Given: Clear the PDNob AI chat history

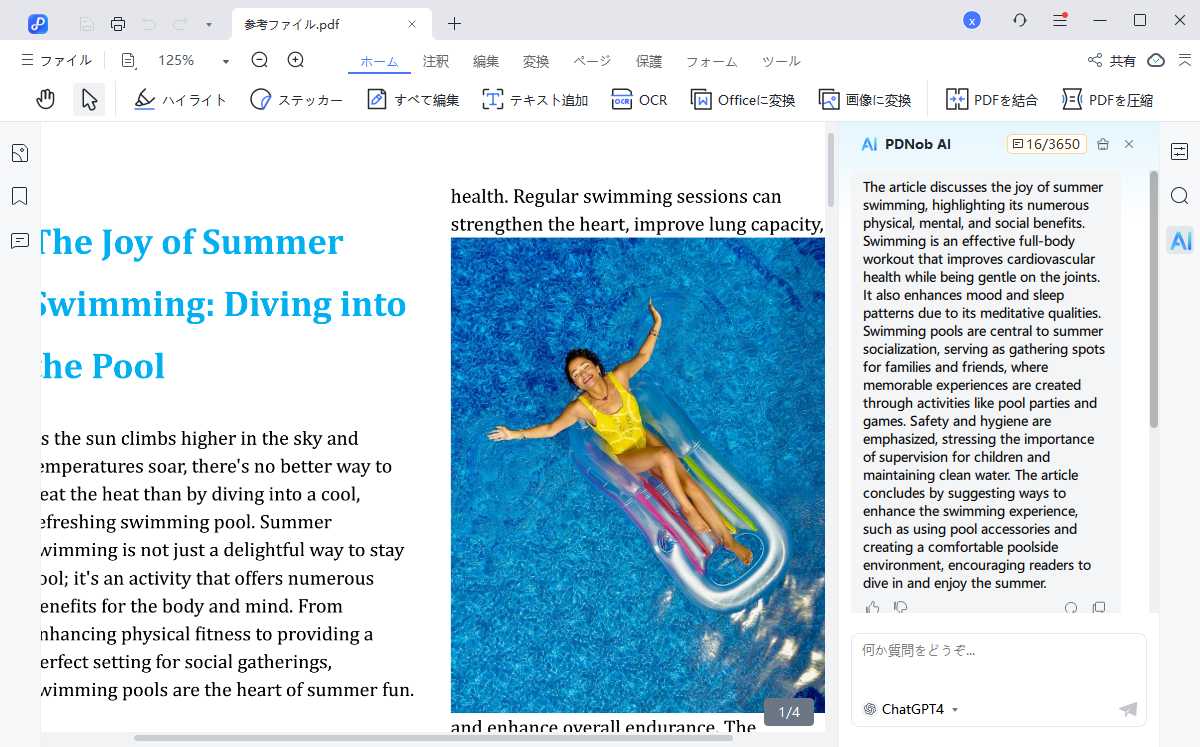Looking at the screenshot, I should click(1103, 144).
